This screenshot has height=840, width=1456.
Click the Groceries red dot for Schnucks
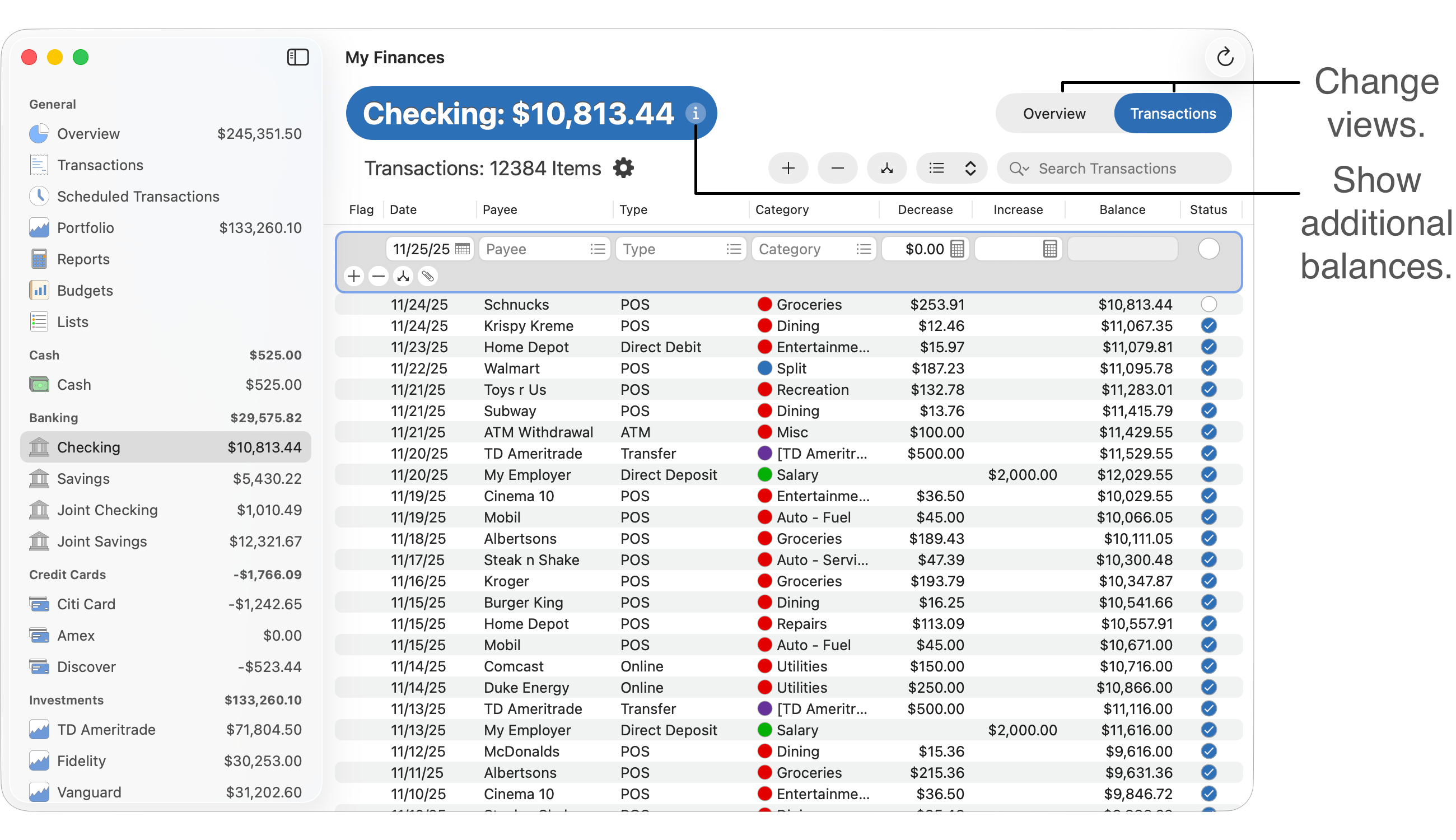pyautogui.click(x=764, y=305)
